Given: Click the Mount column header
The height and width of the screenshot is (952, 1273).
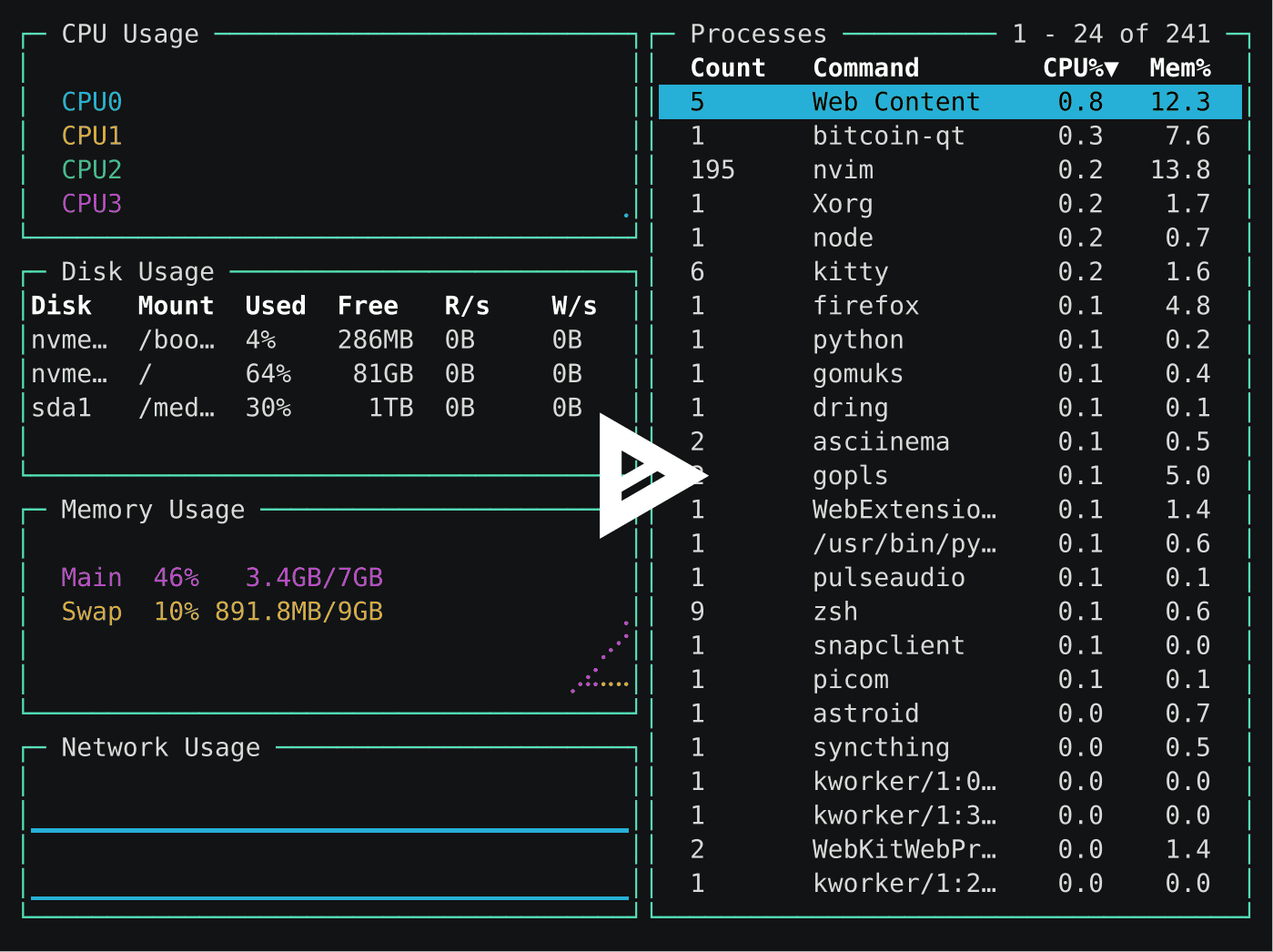Looking at the screenshot, I should pos(176,306).
